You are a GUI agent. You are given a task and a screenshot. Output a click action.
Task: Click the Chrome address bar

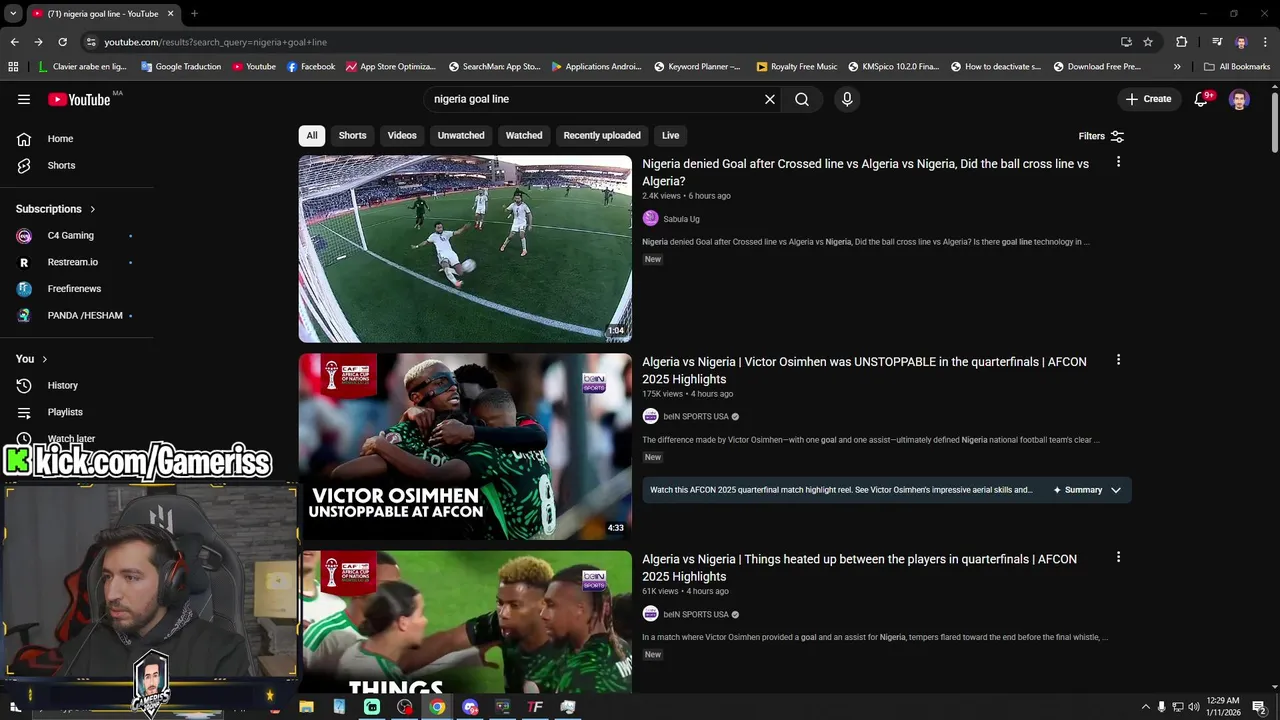[x=600, y=42]
